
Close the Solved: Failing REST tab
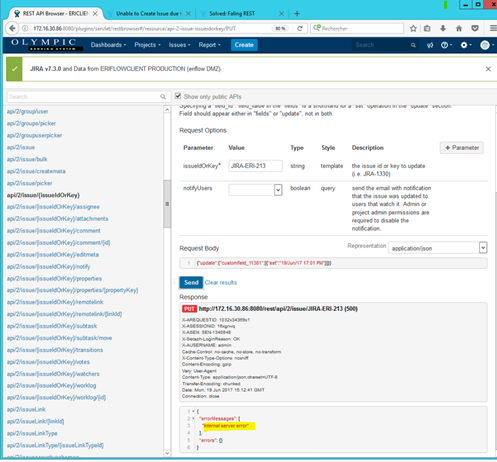pyautogui.click(x=281, y=14)
